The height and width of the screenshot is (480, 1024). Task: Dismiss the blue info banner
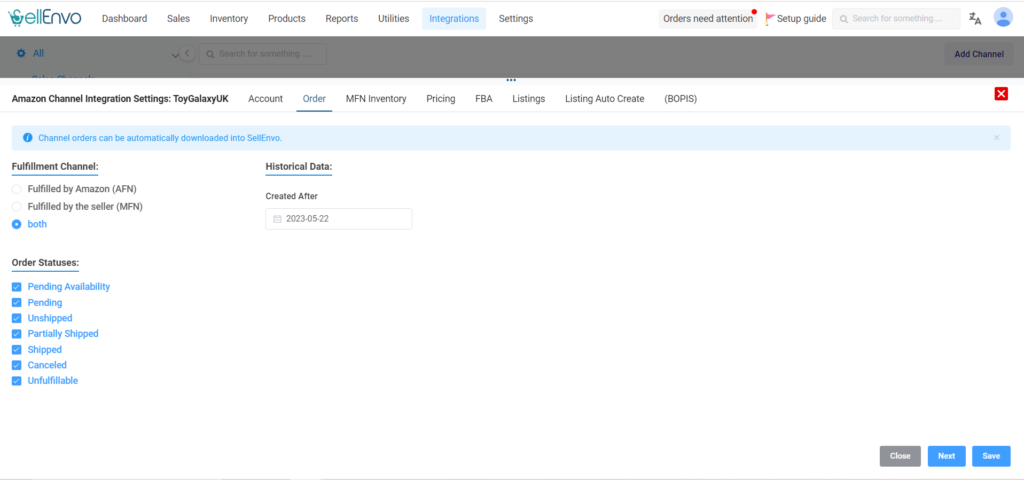(996, 138)
